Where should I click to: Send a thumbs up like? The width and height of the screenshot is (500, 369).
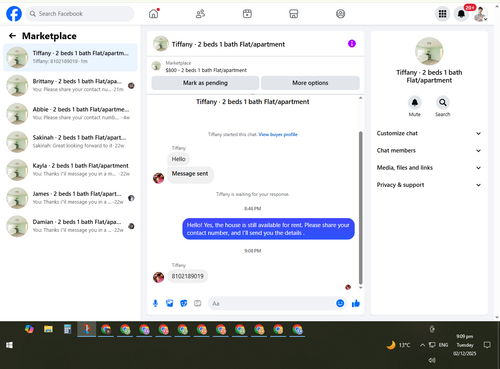coord(356,303)
